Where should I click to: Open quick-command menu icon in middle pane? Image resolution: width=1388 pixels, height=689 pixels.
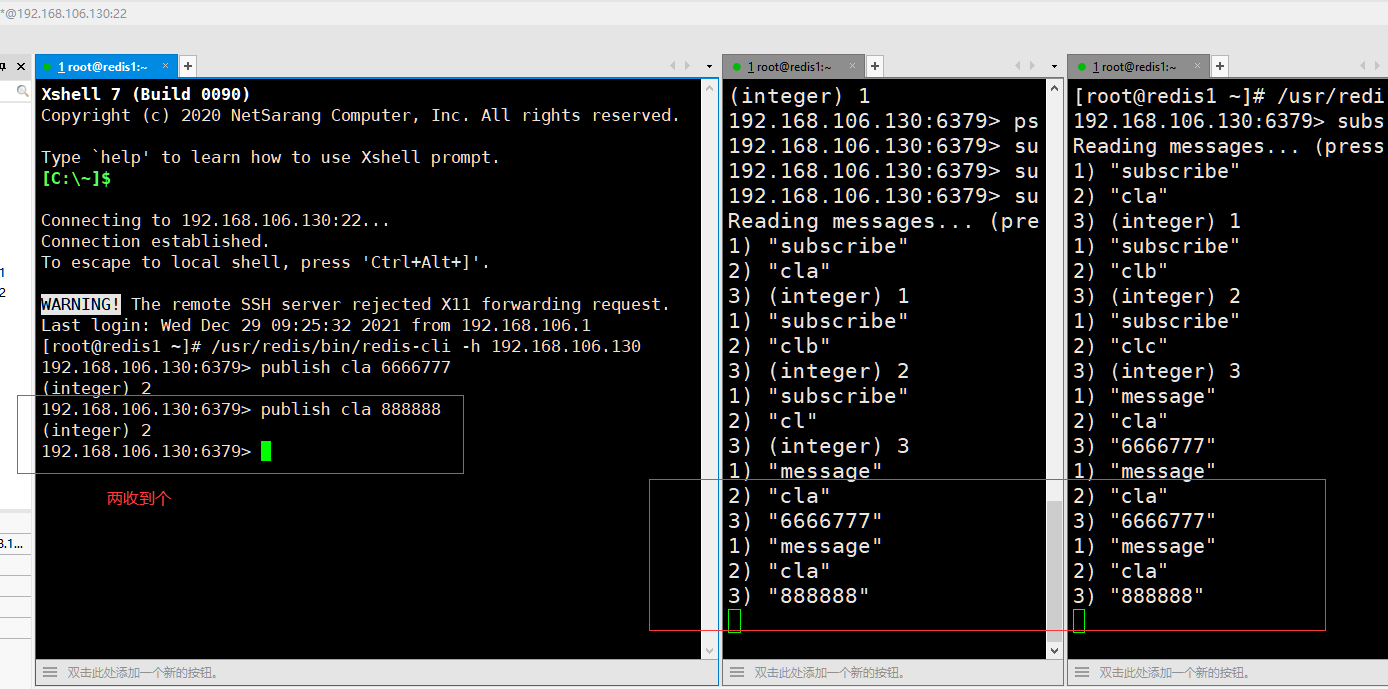tap(735, 673)
